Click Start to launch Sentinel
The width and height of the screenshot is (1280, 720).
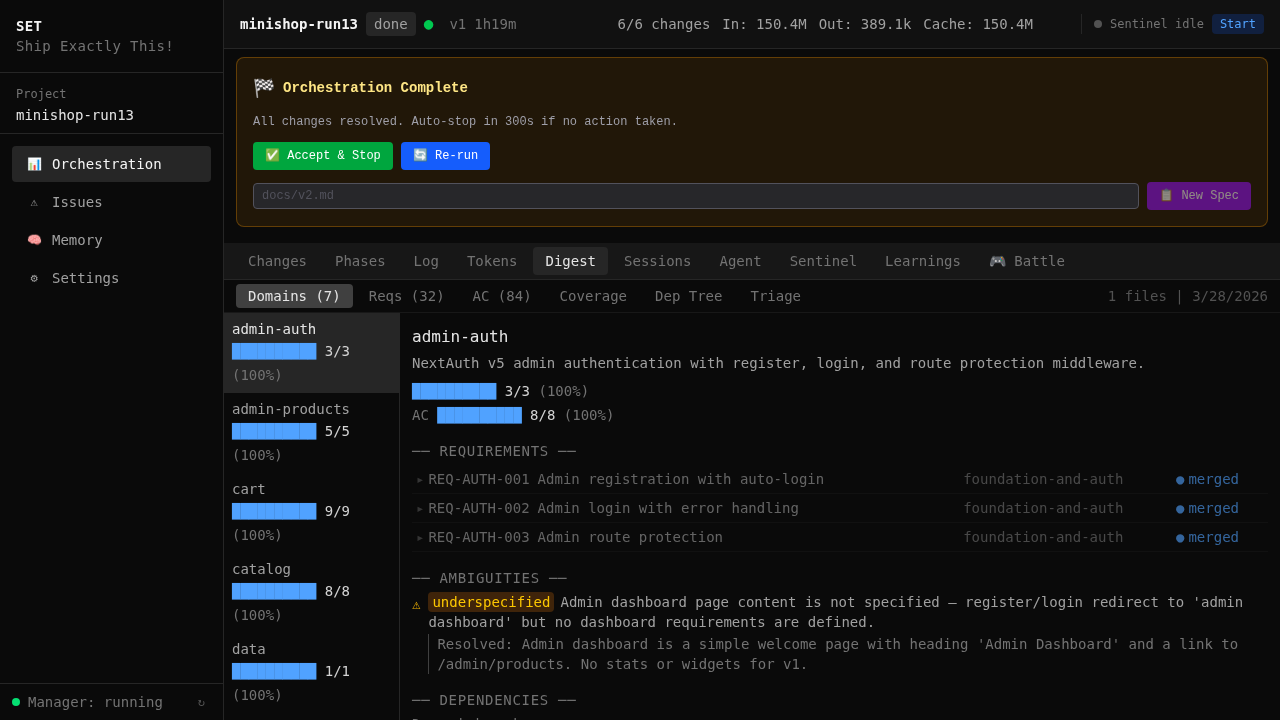tap(1238, 24)
